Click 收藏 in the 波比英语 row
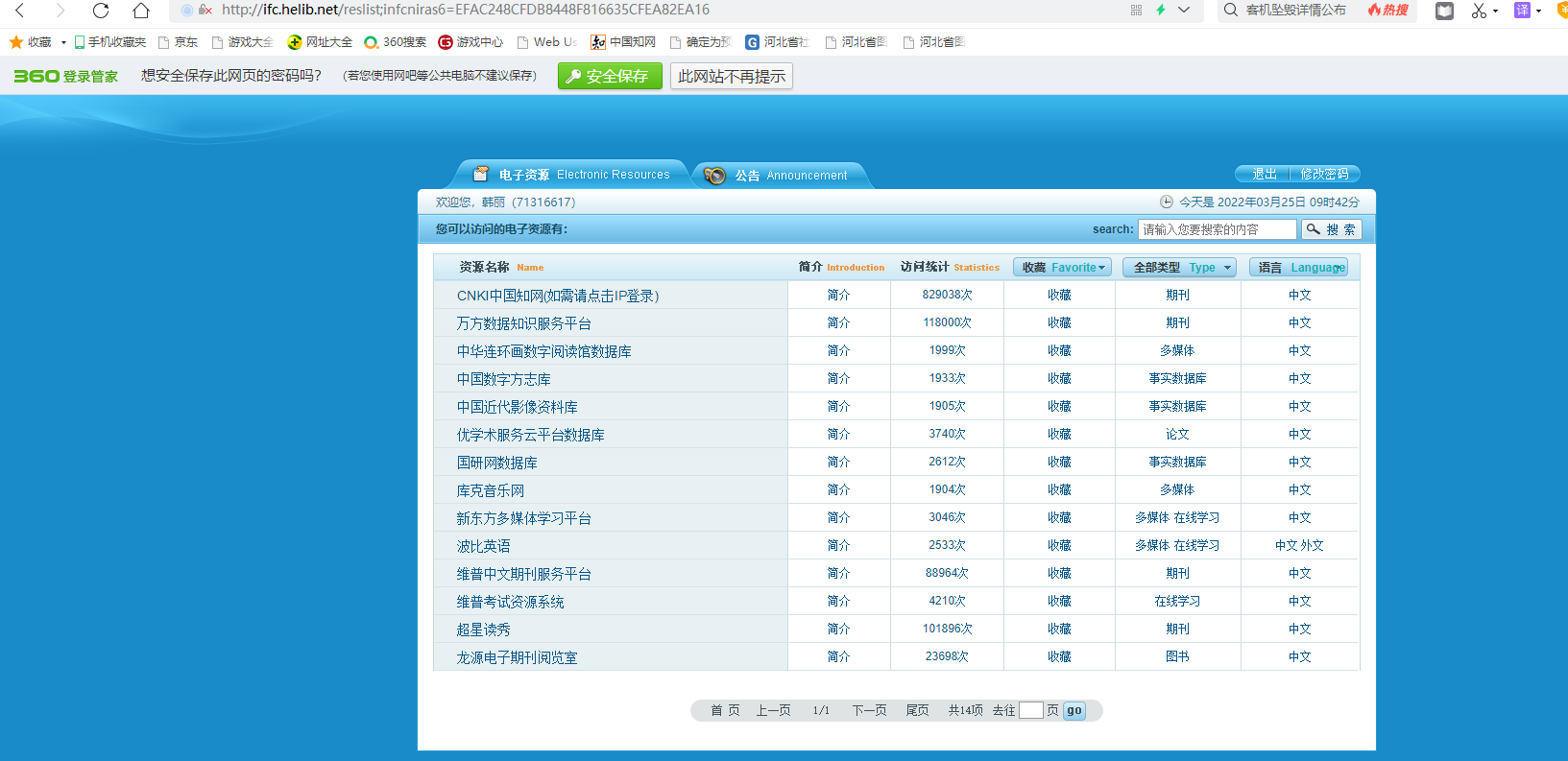Viewport: 1568px width, 761px height. 1059,545
